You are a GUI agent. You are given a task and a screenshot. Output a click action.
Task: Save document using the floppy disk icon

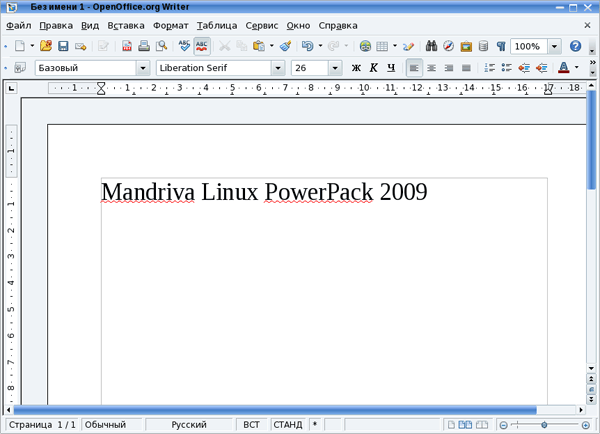(63, 46)
